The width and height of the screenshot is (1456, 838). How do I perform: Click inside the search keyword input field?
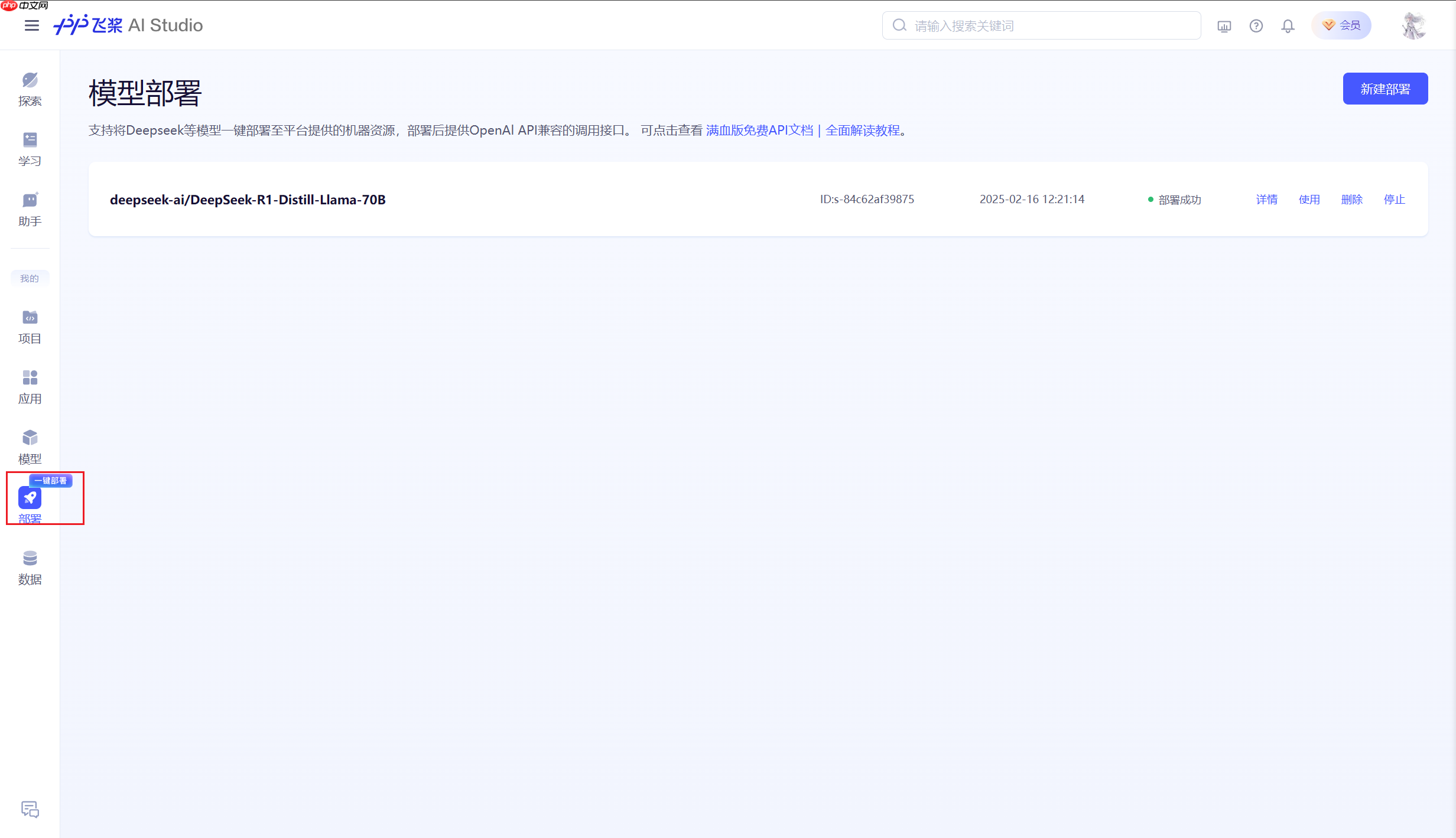[x=1040, y=25]
